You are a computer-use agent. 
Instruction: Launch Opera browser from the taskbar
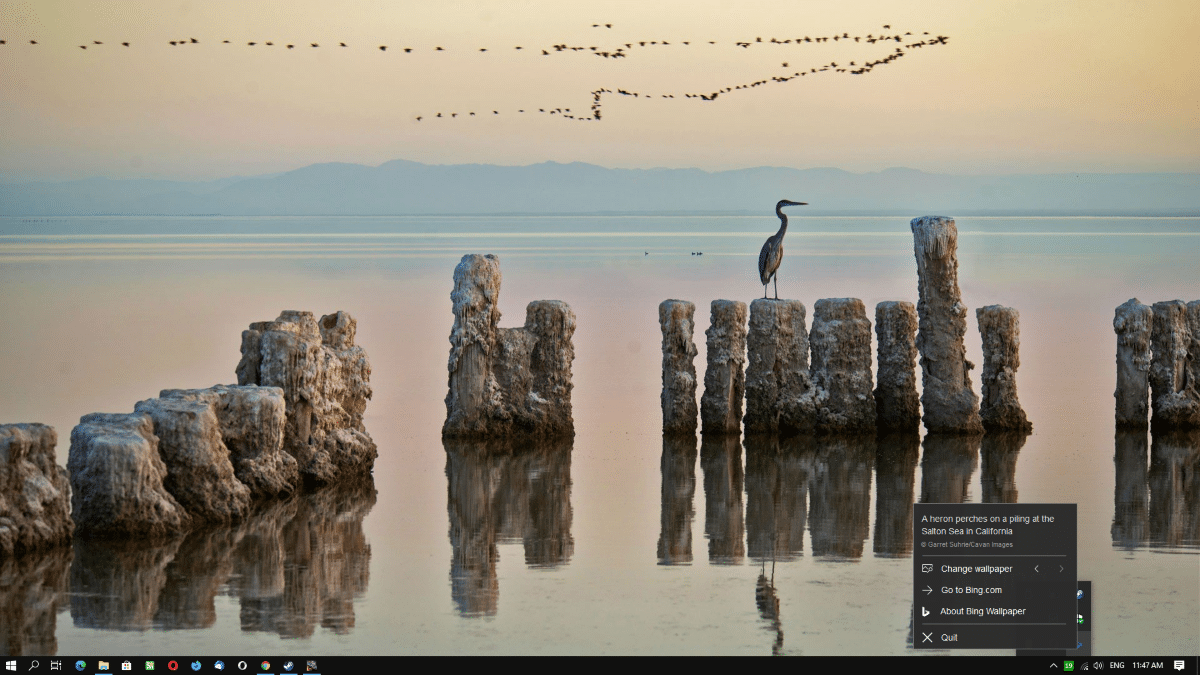point(173,665)
